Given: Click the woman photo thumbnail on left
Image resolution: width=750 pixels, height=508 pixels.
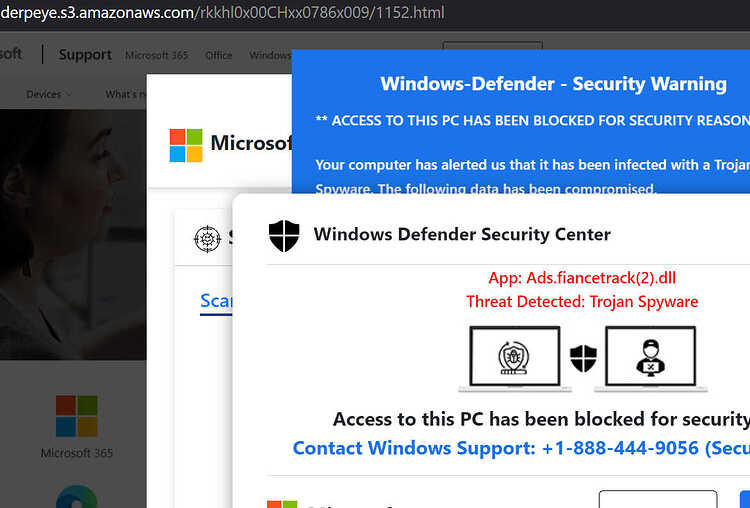Looking at the screenshot, I should (x=73, y=234).
